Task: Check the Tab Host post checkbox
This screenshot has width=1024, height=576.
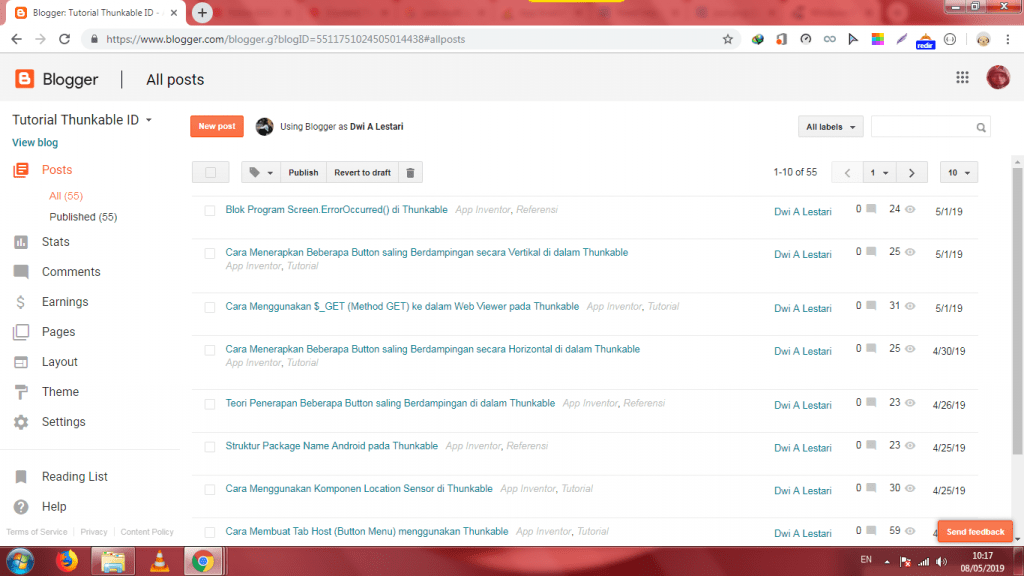Action: tap(210, 532)
